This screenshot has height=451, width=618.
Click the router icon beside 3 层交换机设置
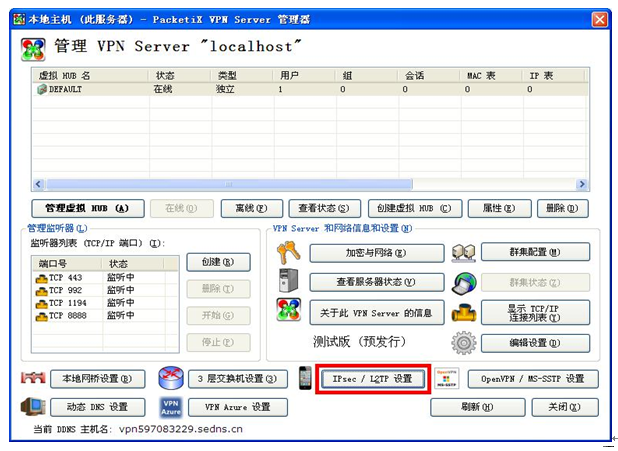tap(171, 378)
